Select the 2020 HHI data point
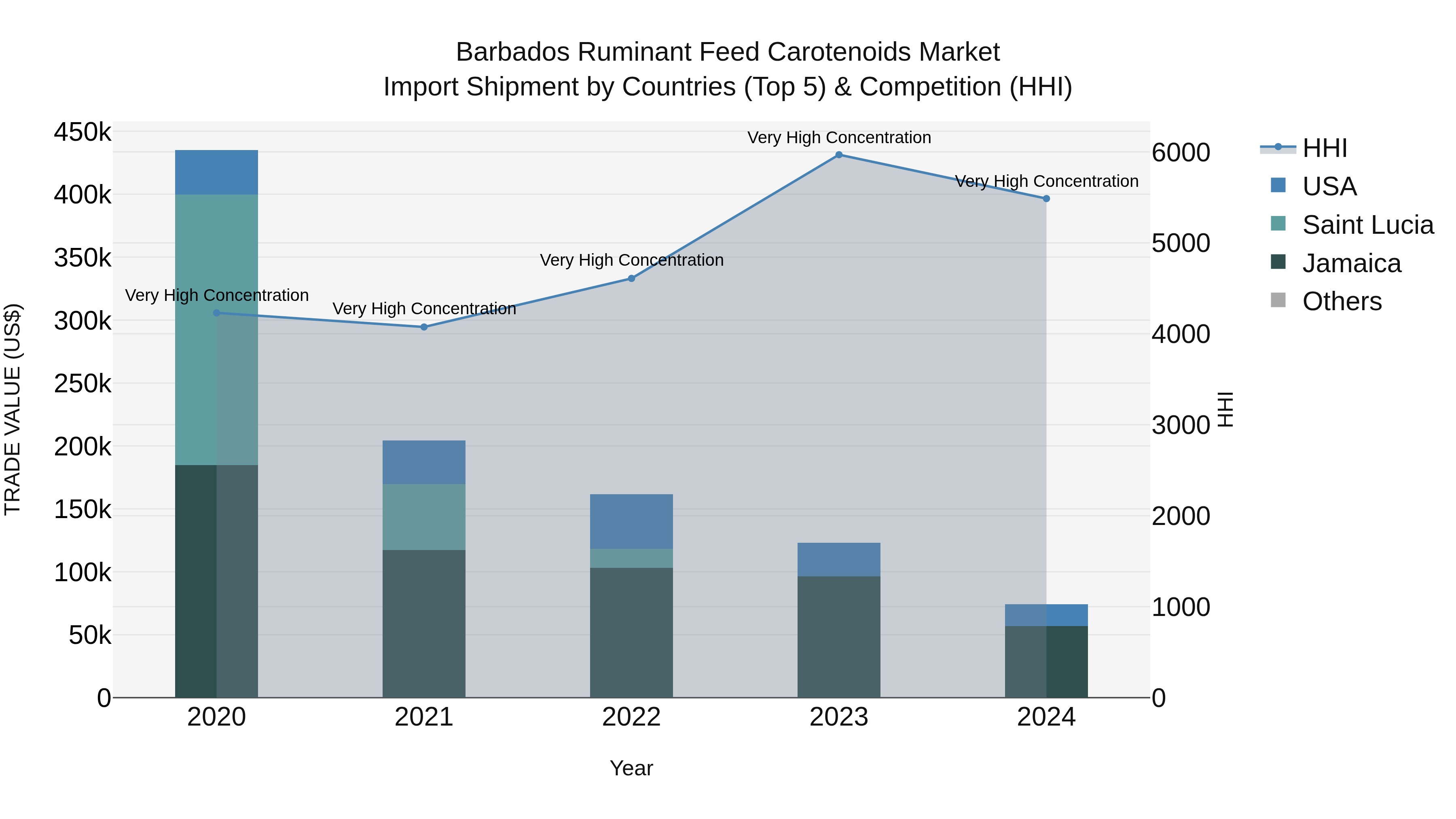 [x=216, y=313]
